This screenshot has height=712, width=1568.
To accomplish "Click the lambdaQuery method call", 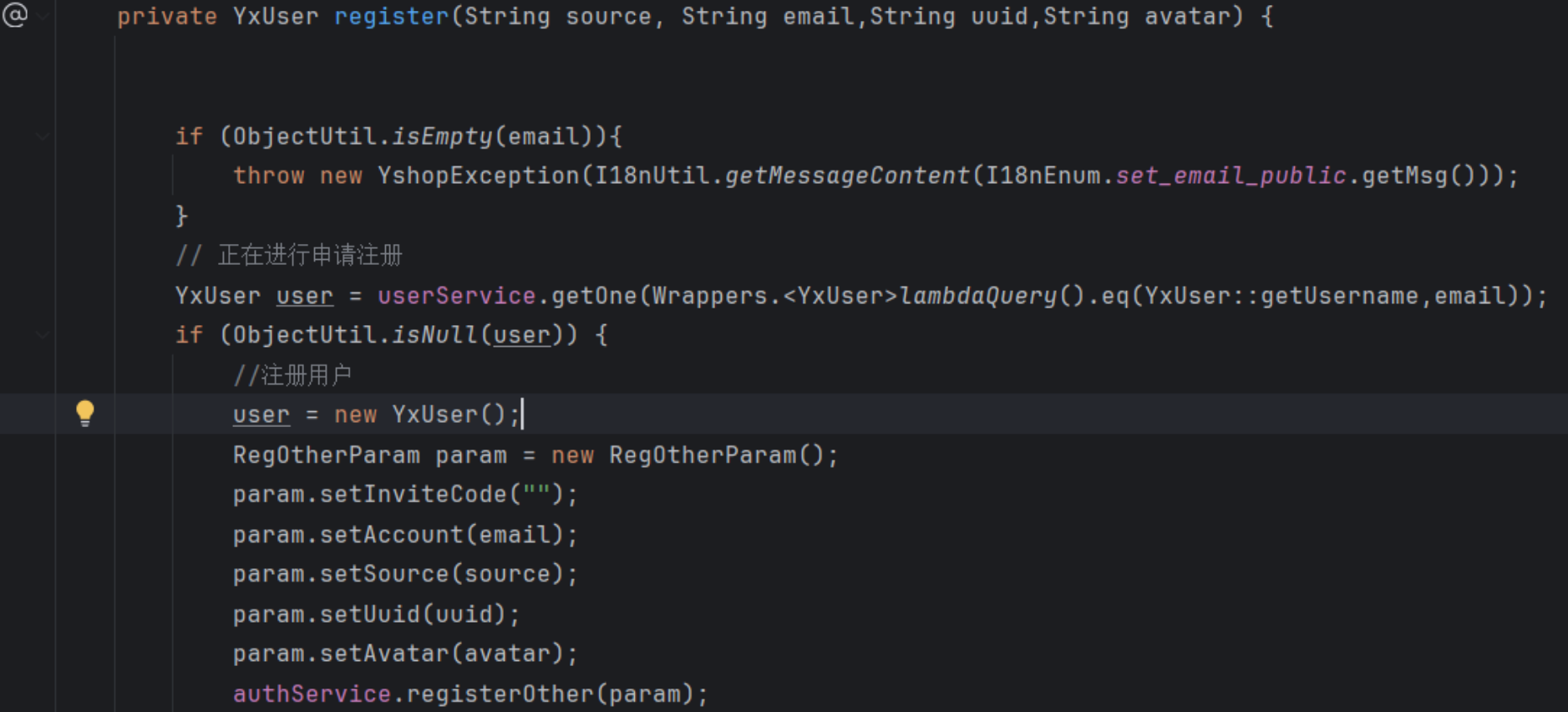I will pyautogui.click(x=978, y=296).
